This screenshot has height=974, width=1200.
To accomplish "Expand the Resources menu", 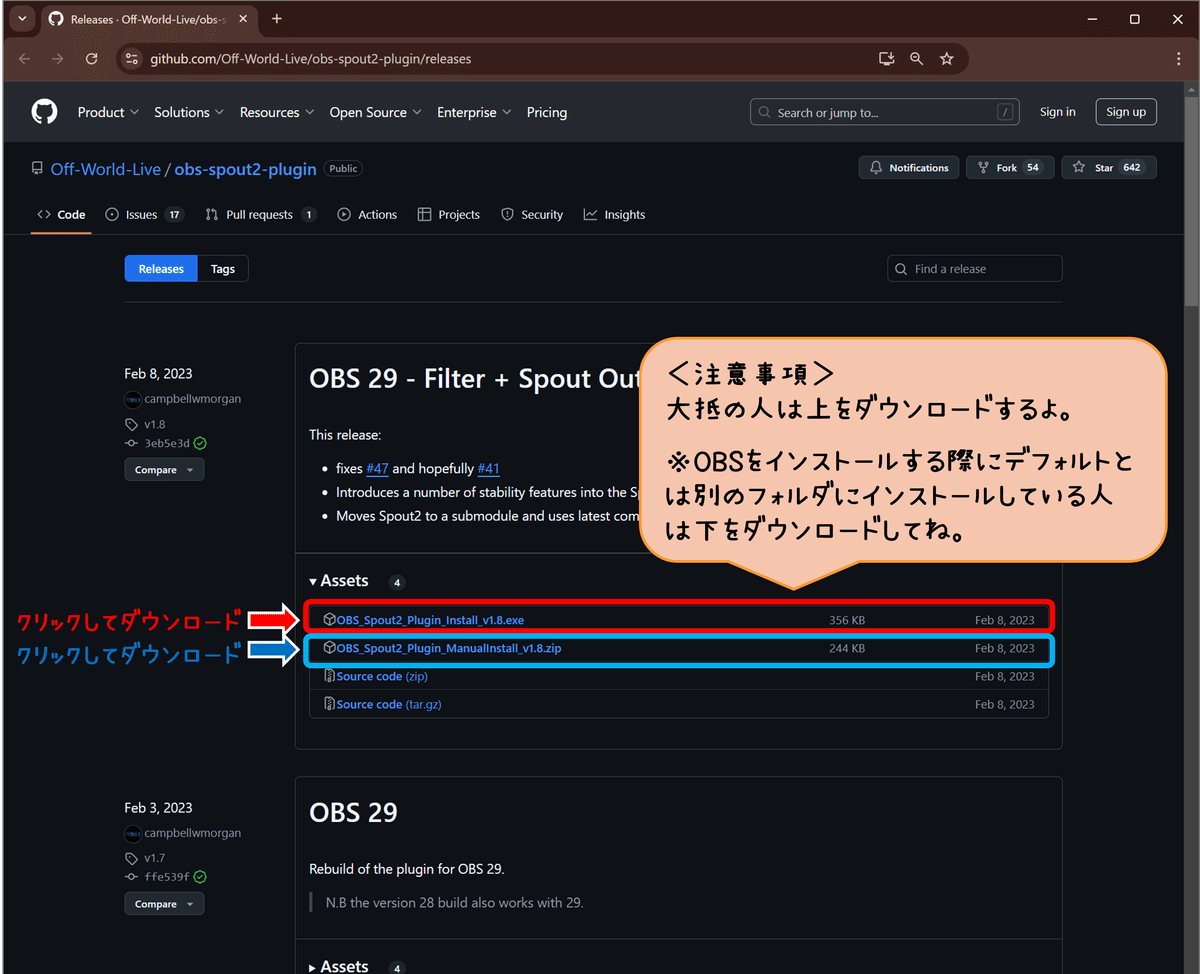I will (277, 112).
